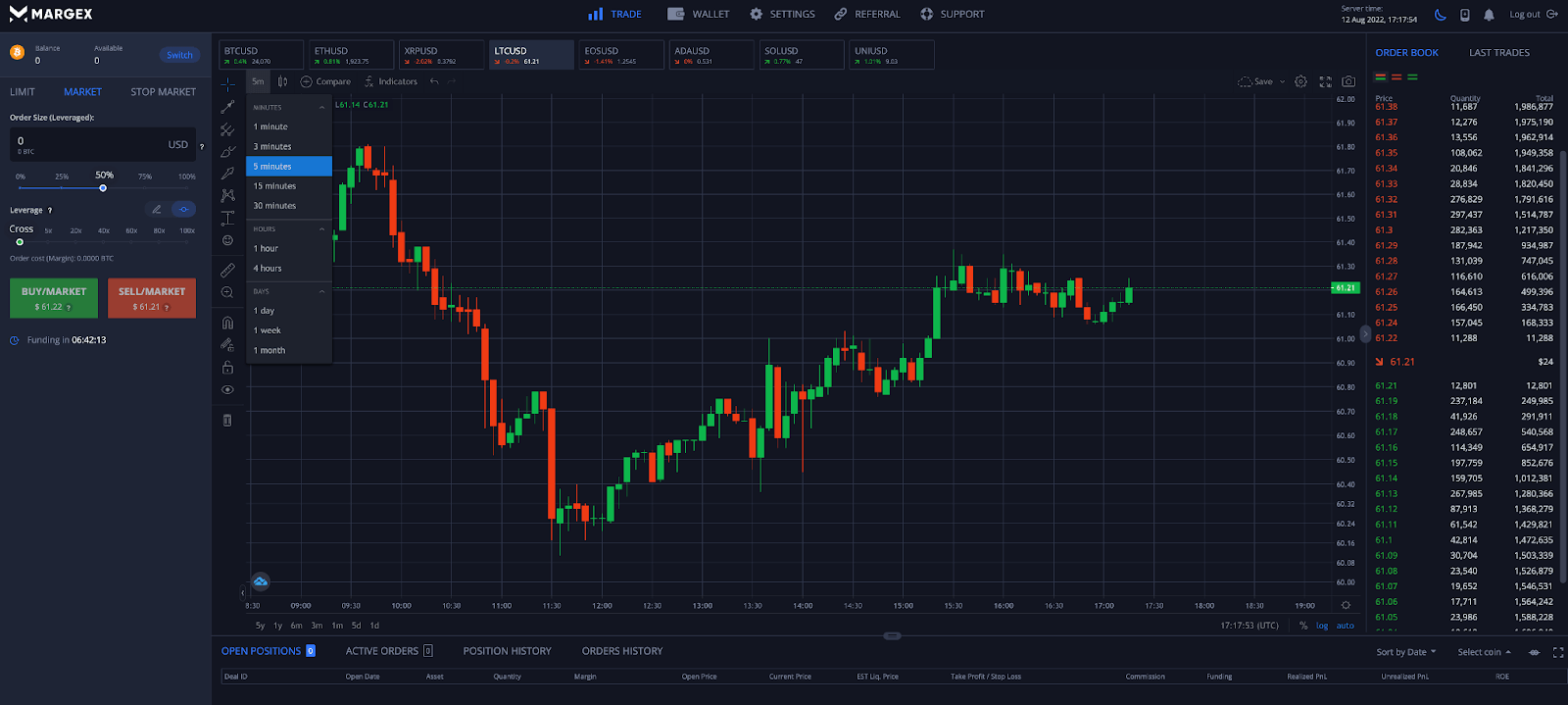This screenshot has width=1568, height=705.
Task: Select the ruler measure tool
Action: [x=227, y=270]
